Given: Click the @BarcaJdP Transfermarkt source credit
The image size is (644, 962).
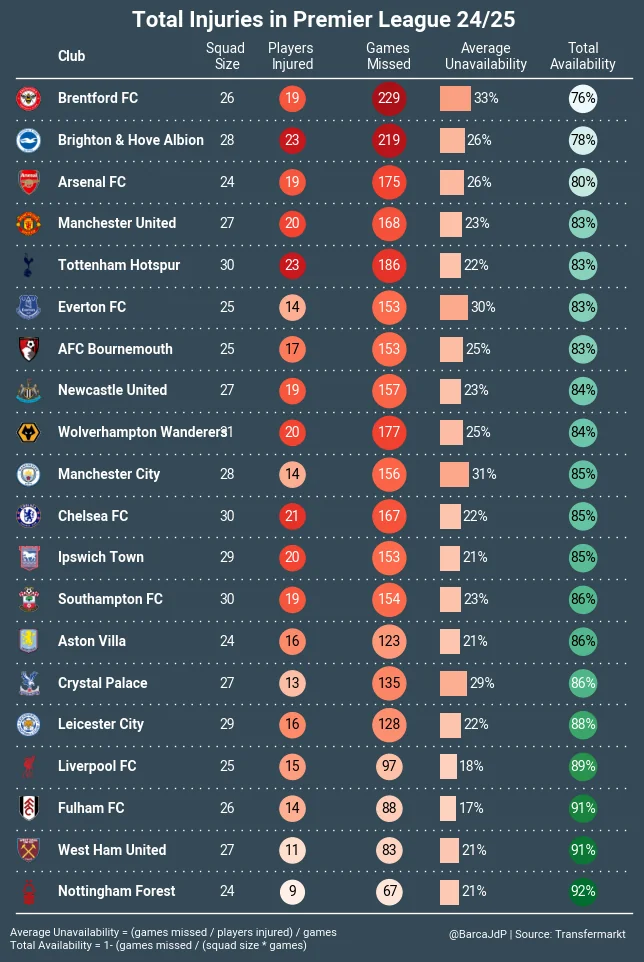Looking at the screenshot, I should pos(538,934).
